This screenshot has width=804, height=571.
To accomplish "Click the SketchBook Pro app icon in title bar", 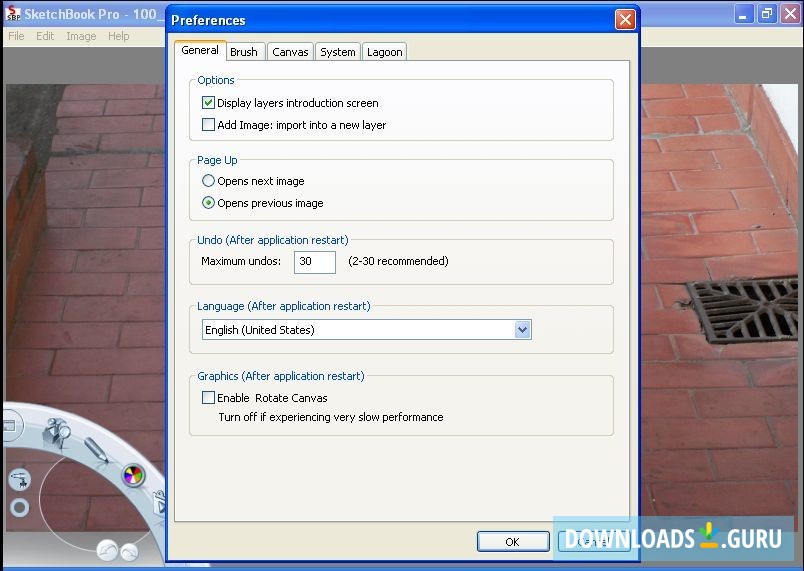I will click(13, 14).
